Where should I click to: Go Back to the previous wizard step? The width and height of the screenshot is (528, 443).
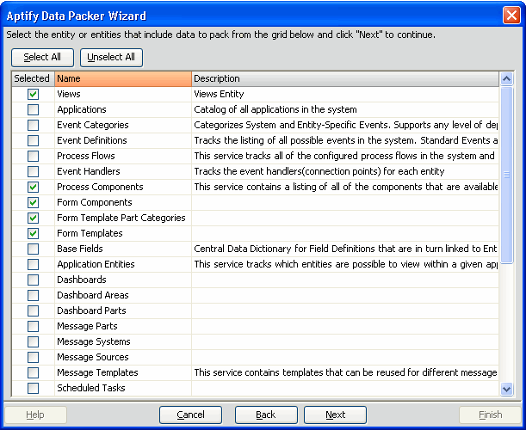(x=266, y=415)
